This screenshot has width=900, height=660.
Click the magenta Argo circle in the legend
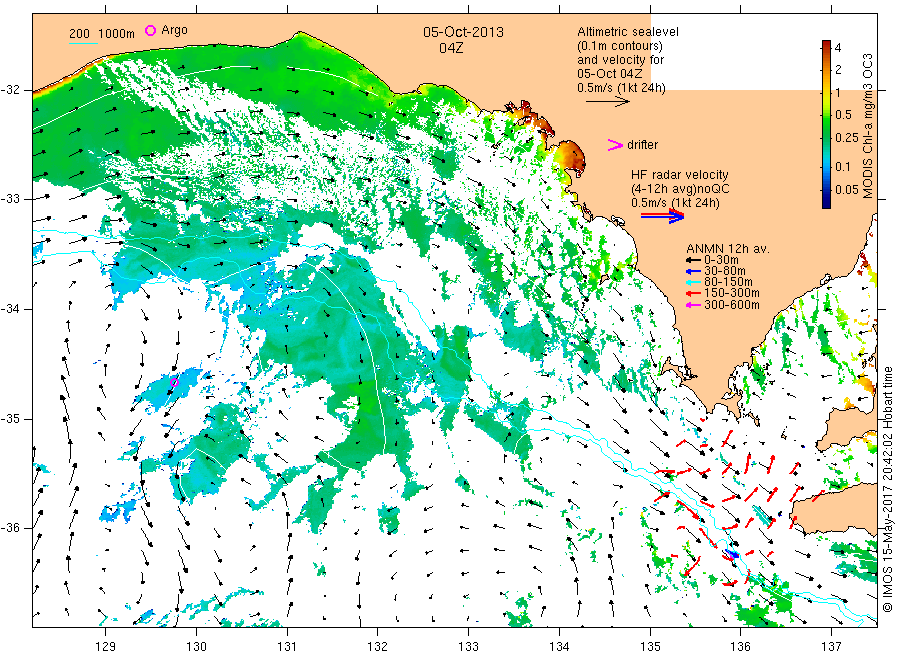150,30
